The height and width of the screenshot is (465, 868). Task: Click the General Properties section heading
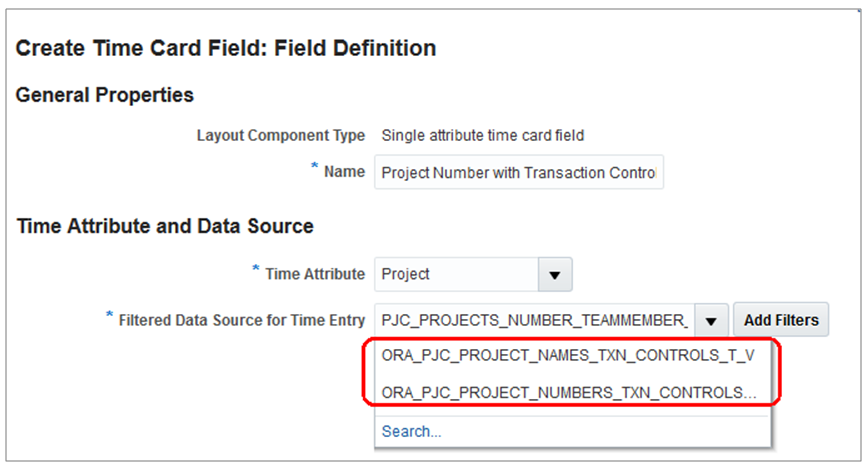[105, 95]
